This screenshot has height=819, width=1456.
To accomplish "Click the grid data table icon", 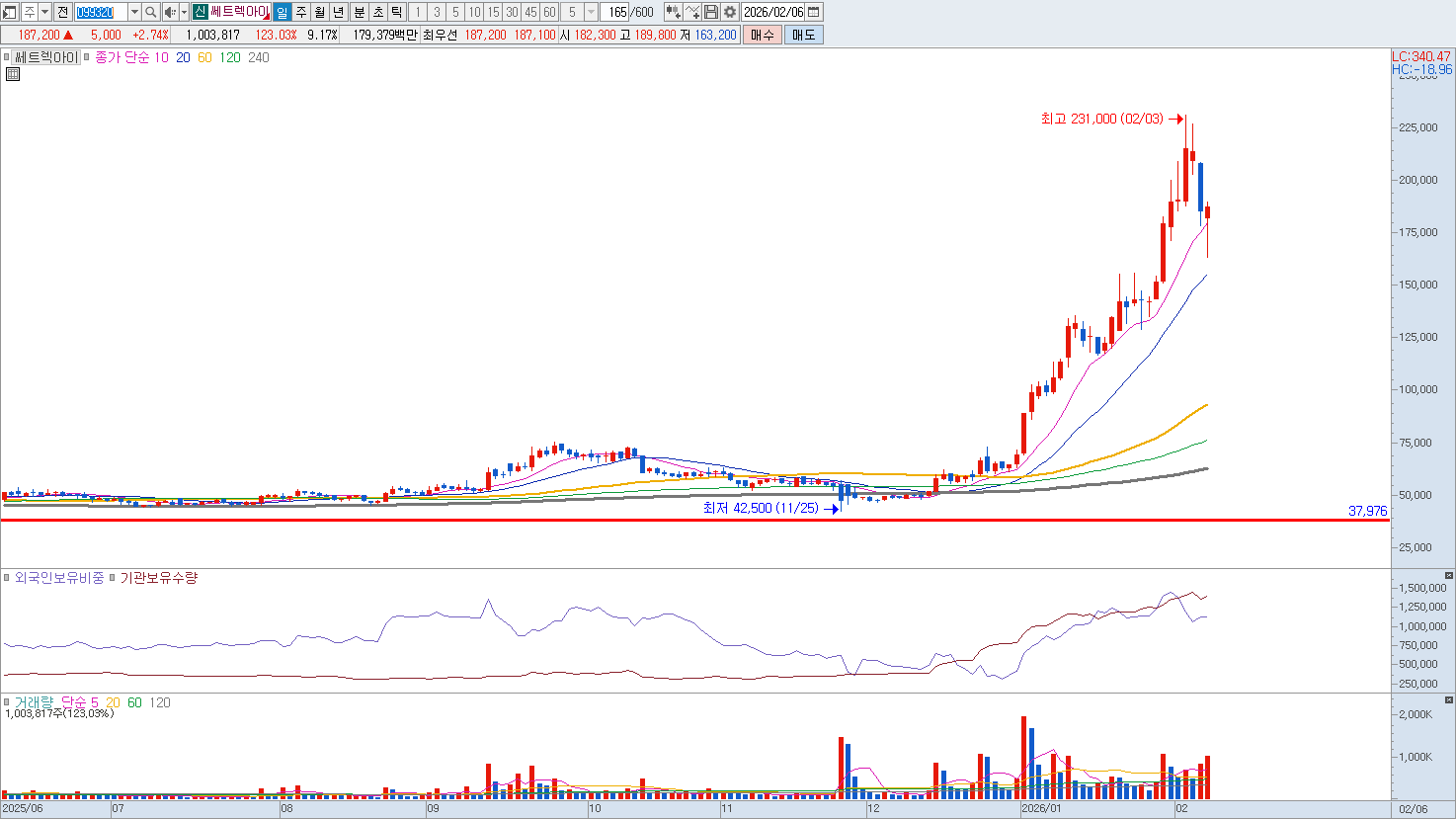I will pos(13,74).
